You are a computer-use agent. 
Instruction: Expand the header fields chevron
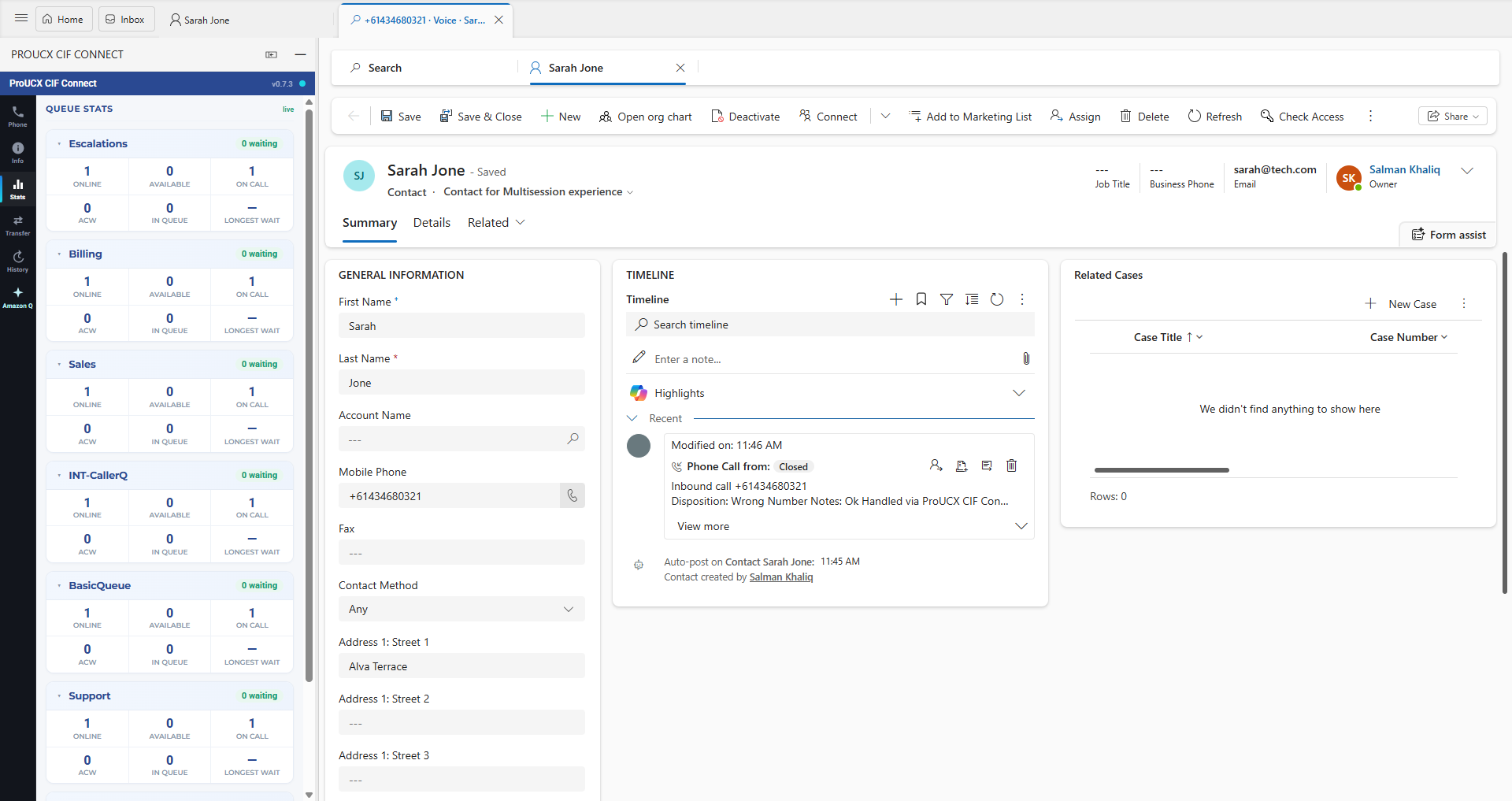pos(1467,171)
